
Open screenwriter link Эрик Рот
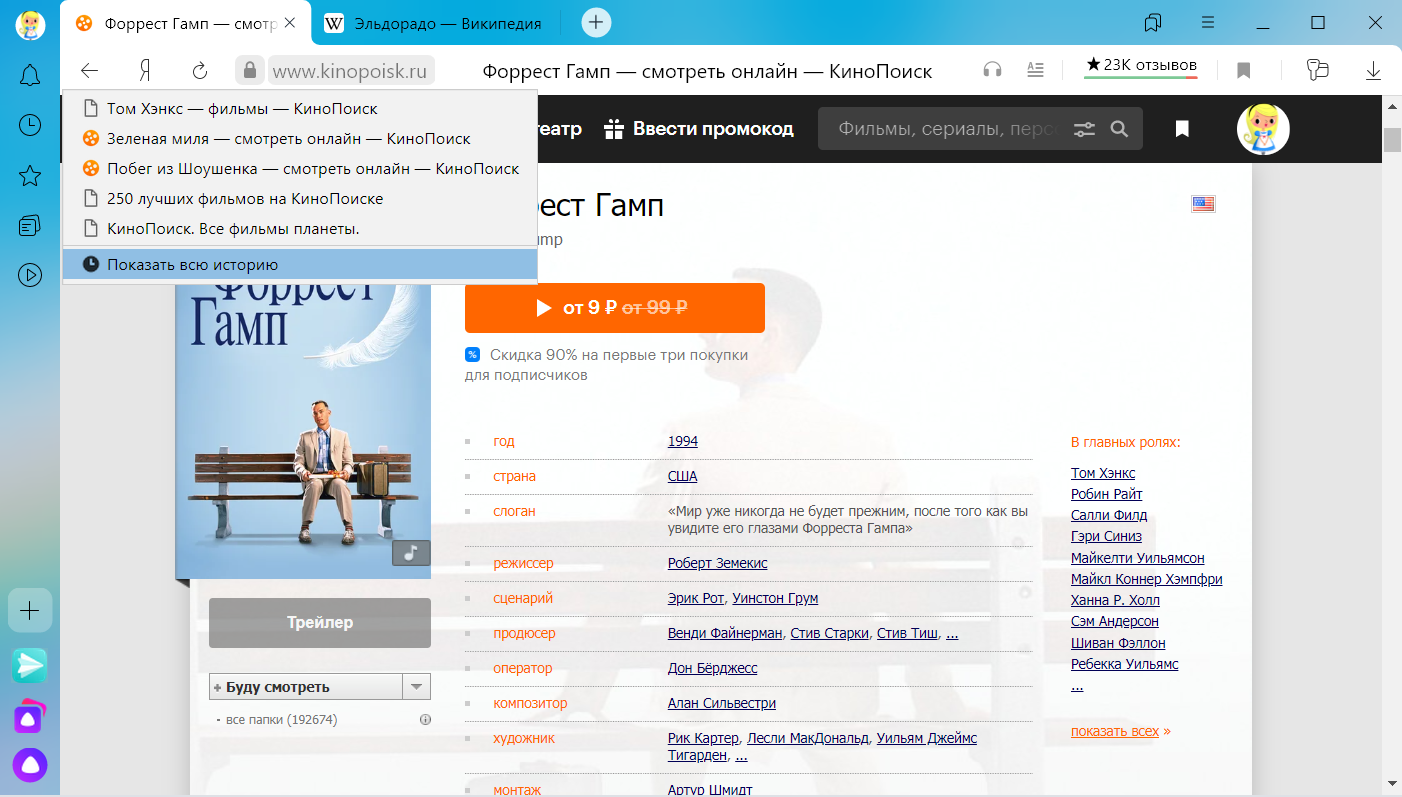click(696, 598)
